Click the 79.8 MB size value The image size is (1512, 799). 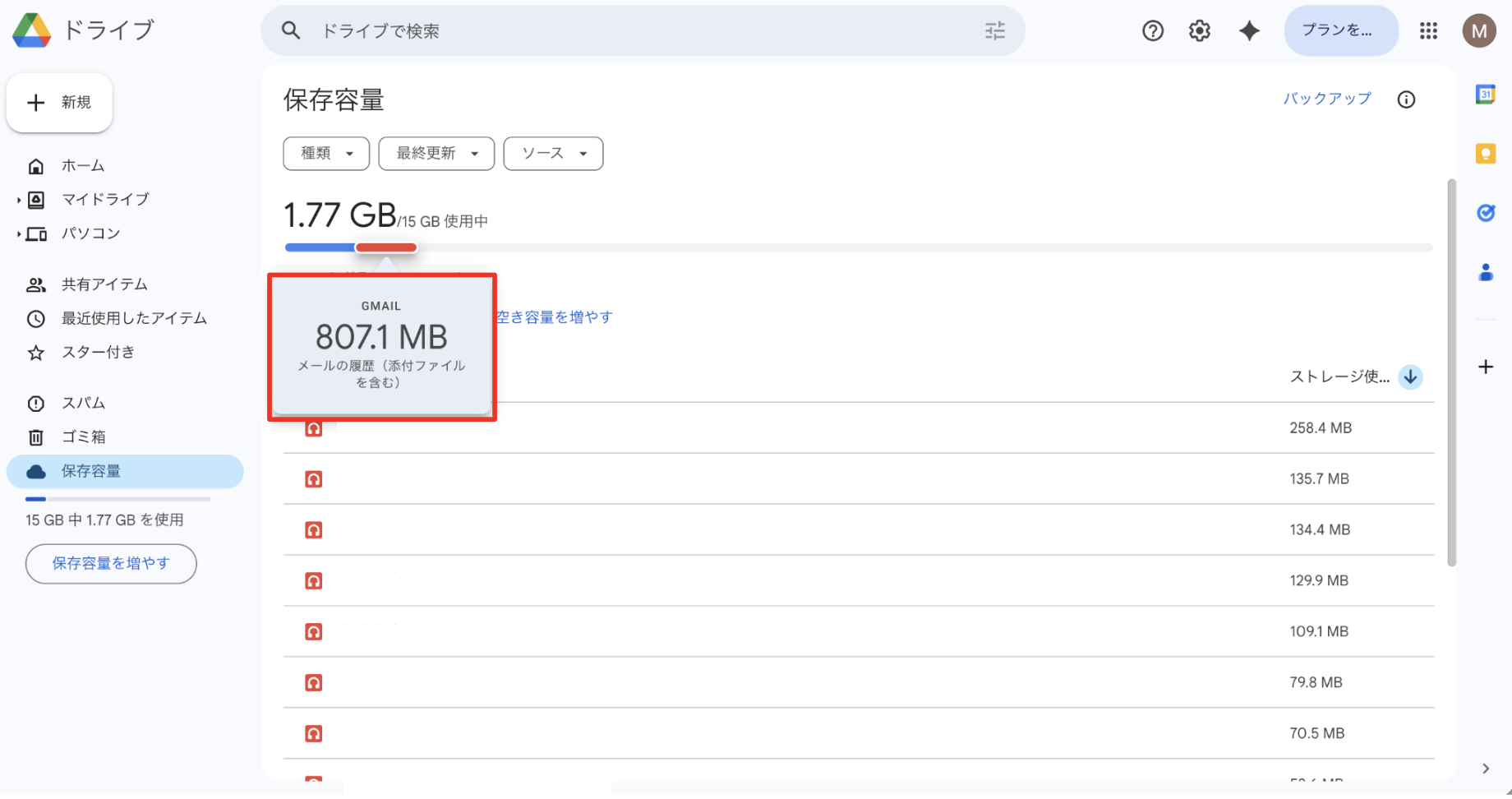click(1316, 683)
